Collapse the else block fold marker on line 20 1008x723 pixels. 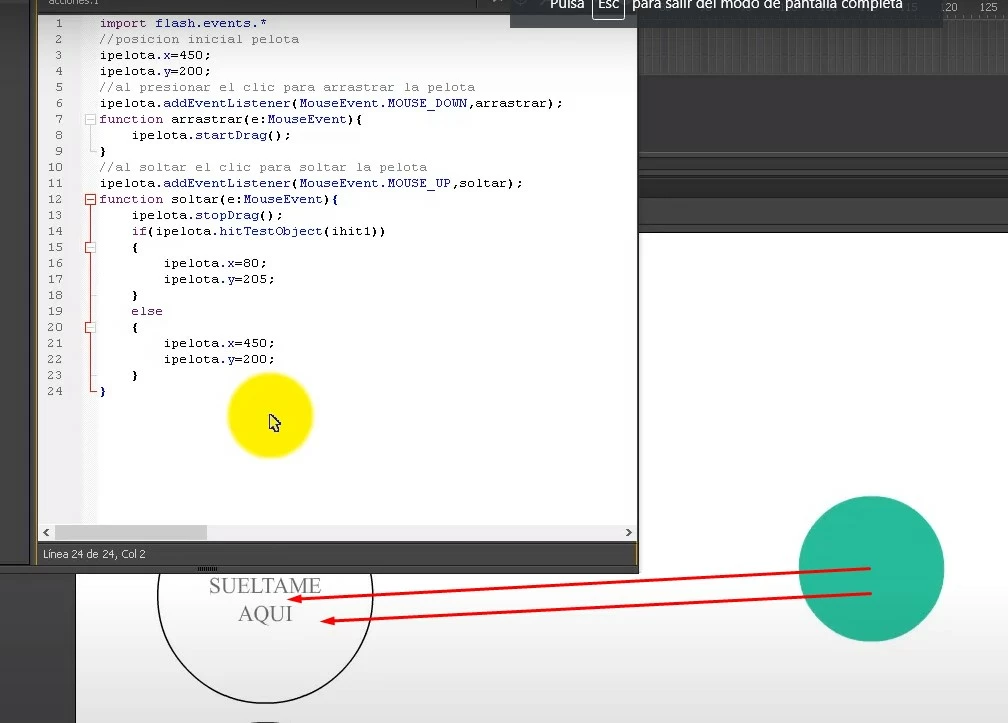coord(90,328)
